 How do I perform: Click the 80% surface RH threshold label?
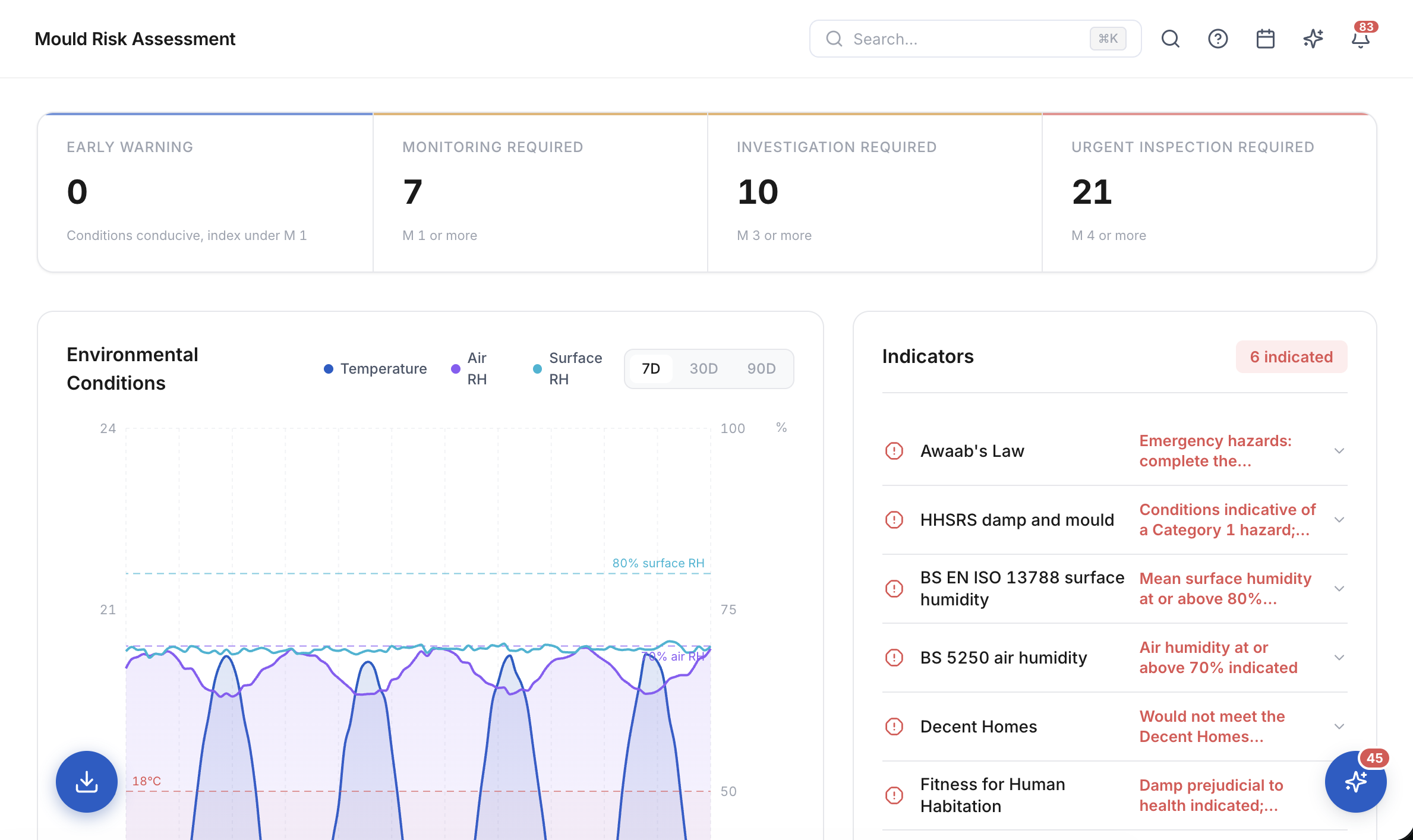(658, 563)
